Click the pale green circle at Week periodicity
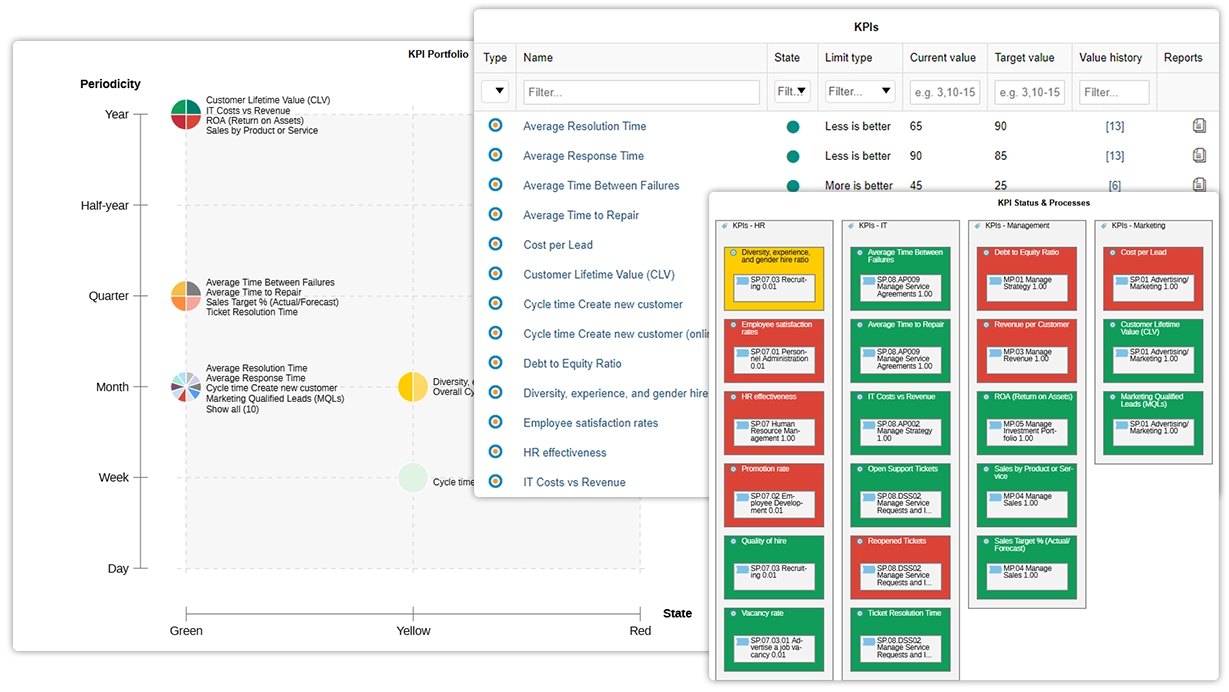Screen dimensions: 1229x692 (x=413, y=478)
